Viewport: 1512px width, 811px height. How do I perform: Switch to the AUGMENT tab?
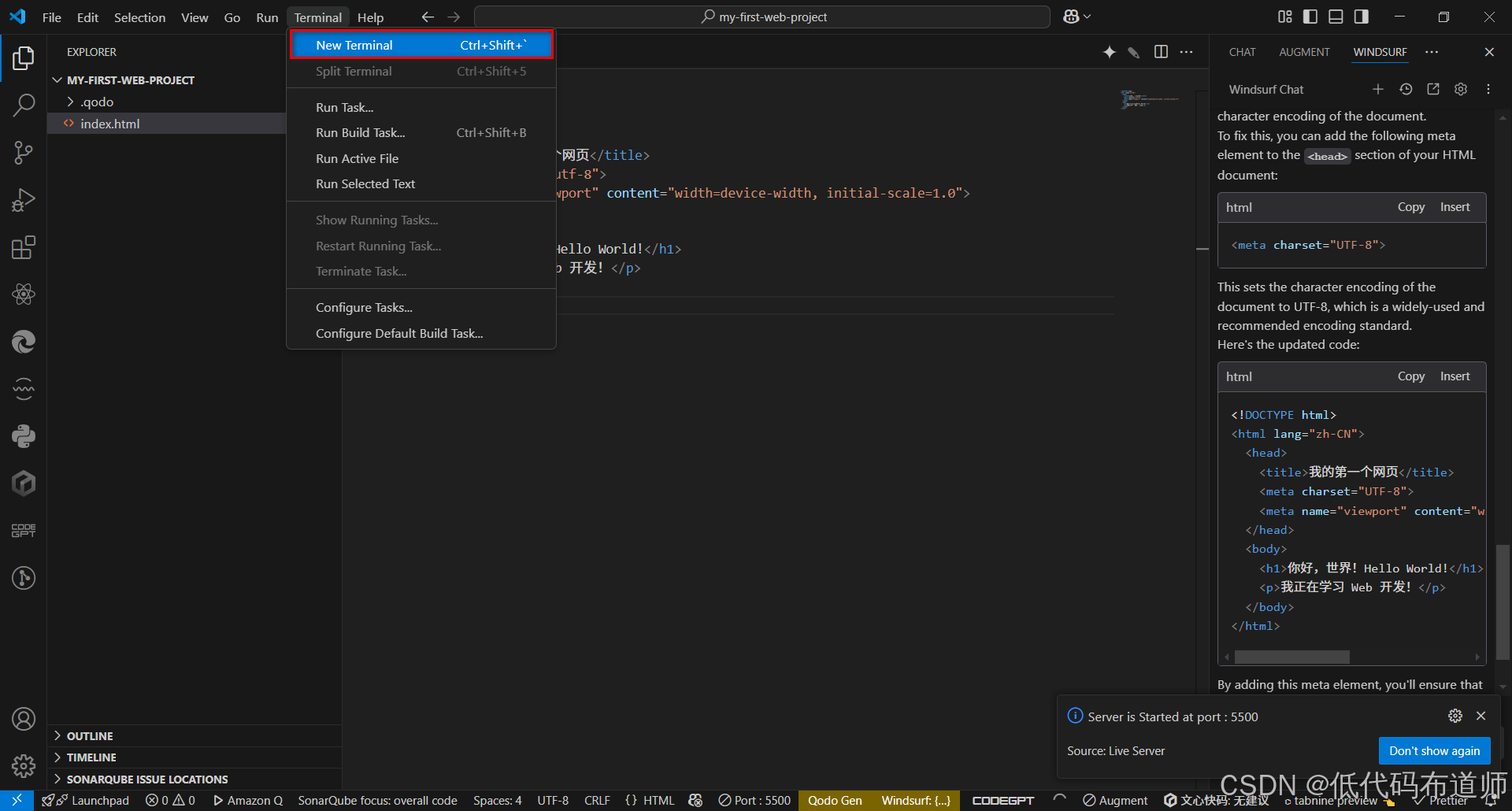click(x=1304, y=52)
